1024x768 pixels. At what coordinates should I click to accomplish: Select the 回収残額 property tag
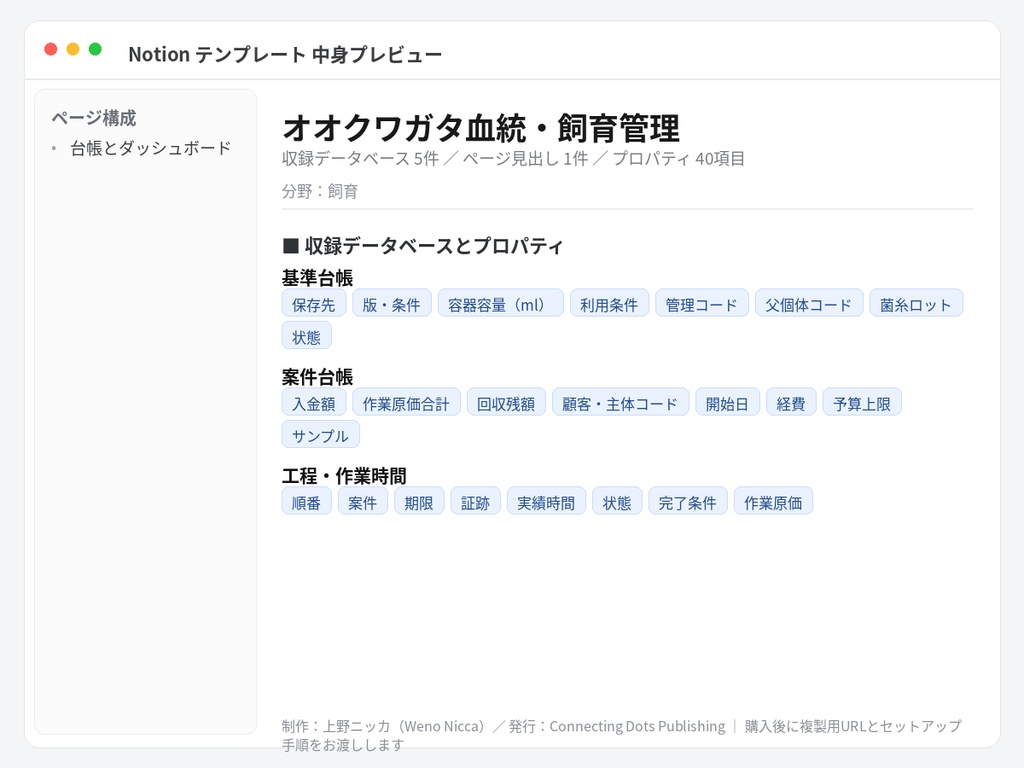point(506,402)
